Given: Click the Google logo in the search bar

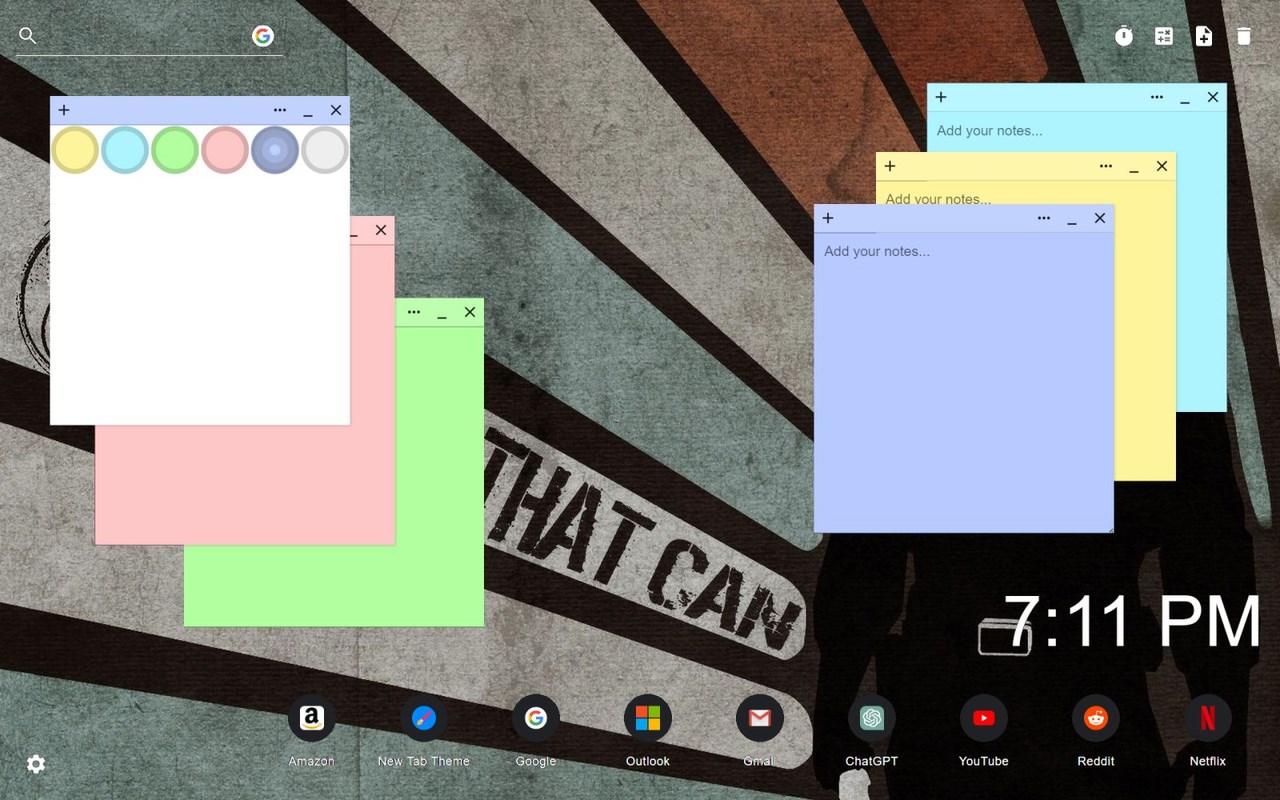Looking at the screenshot, I should click(x=263, y=36).
